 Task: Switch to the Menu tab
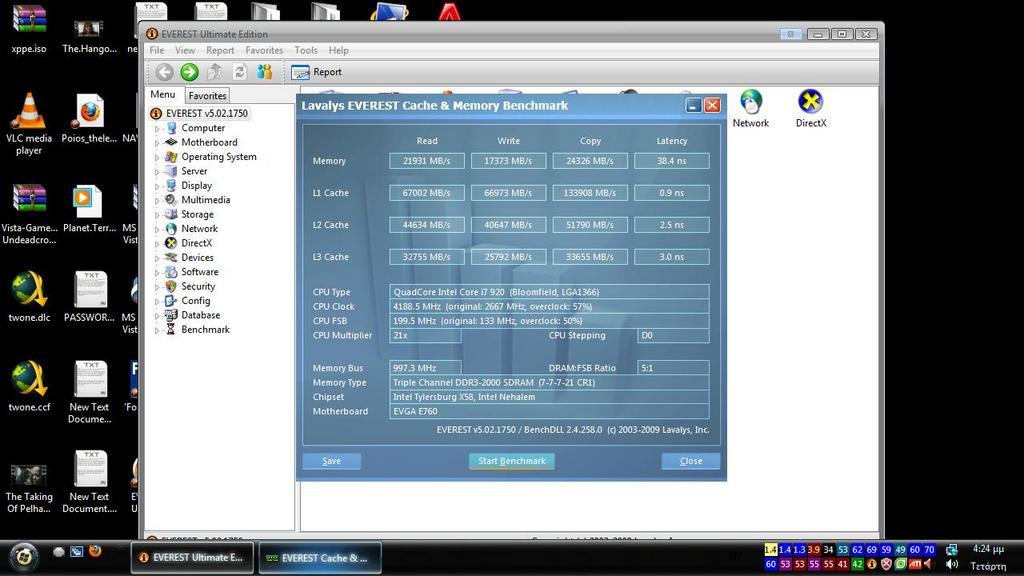point(163,95)
